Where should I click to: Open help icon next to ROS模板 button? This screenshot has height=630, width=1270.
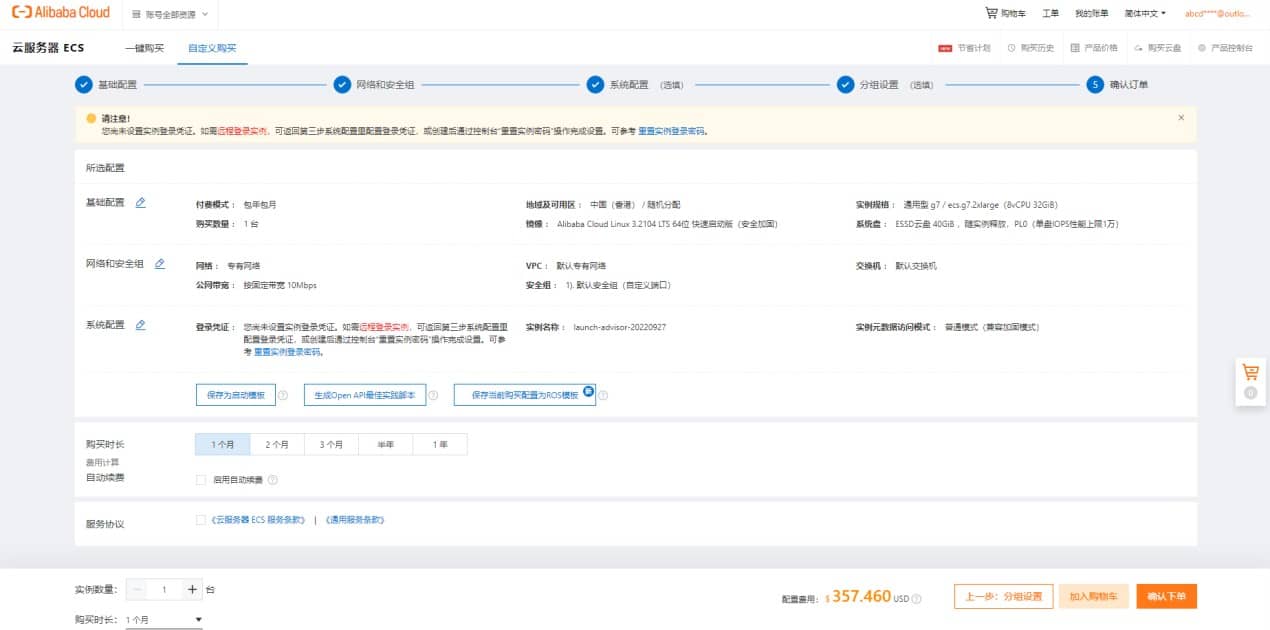[x=603, y=395]
